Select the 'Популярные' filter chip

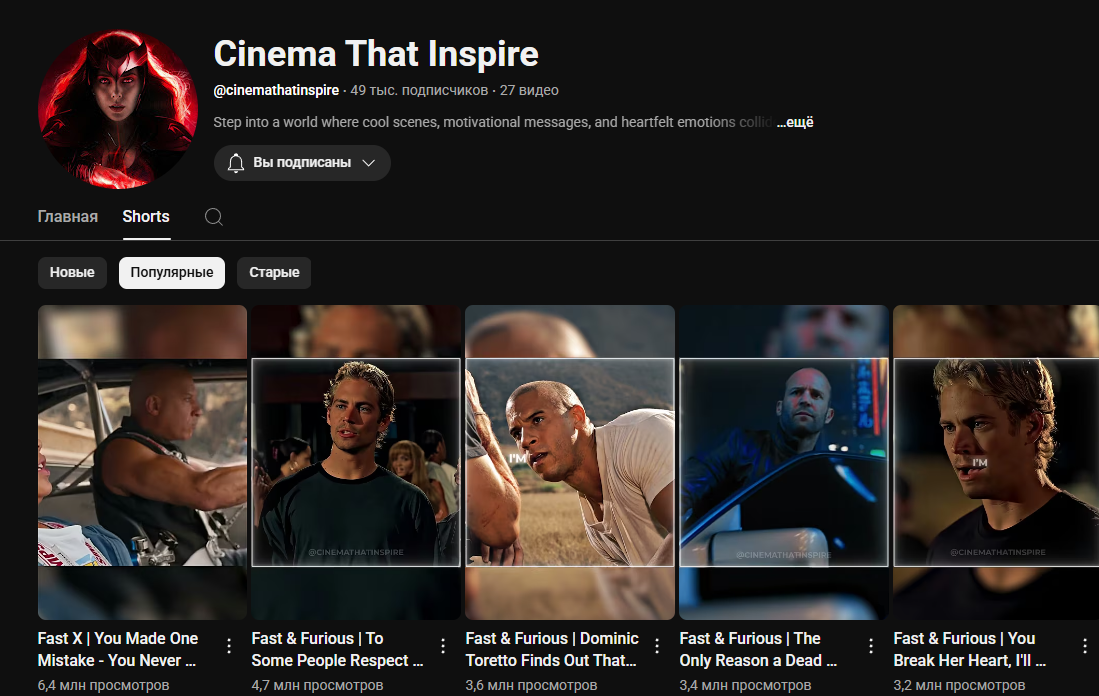click(x=171, y=272)
